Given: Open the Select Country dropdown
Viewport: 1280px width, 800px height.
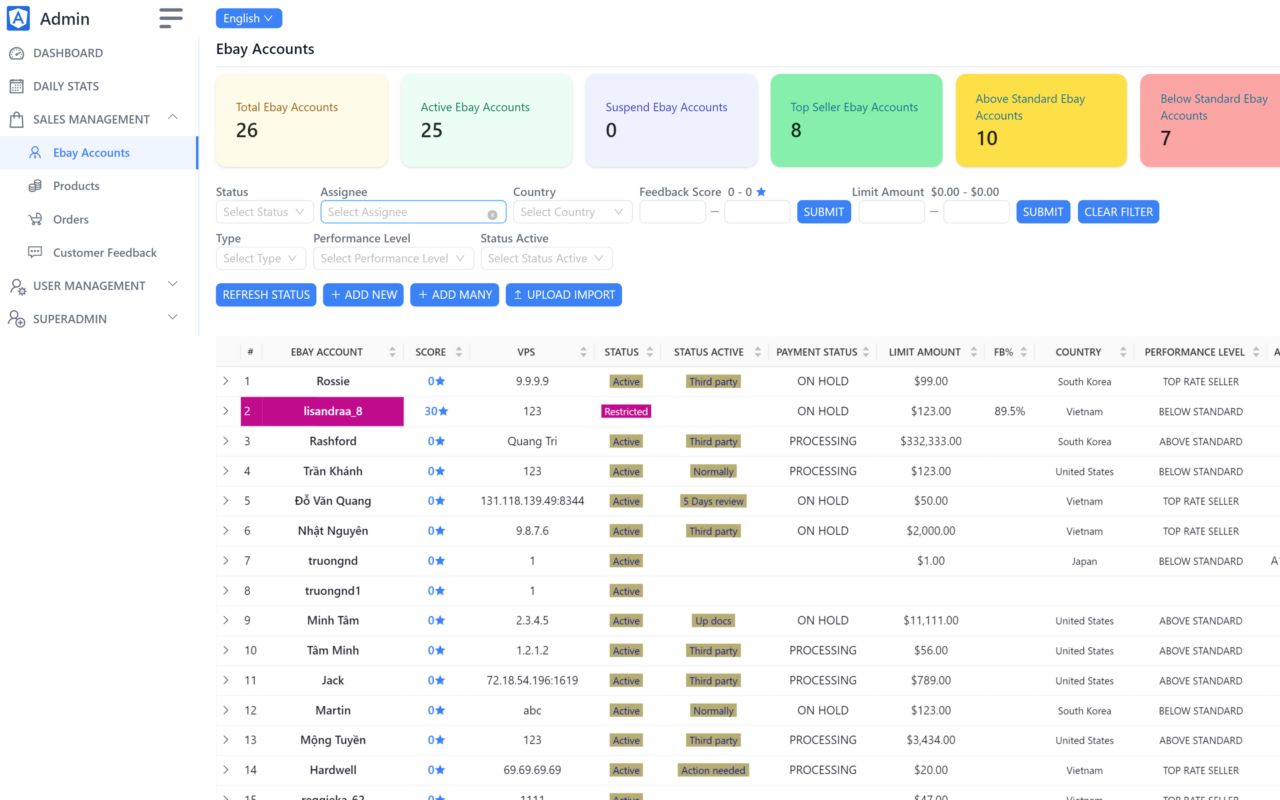Looking at the screenshot, I should 573,212.
